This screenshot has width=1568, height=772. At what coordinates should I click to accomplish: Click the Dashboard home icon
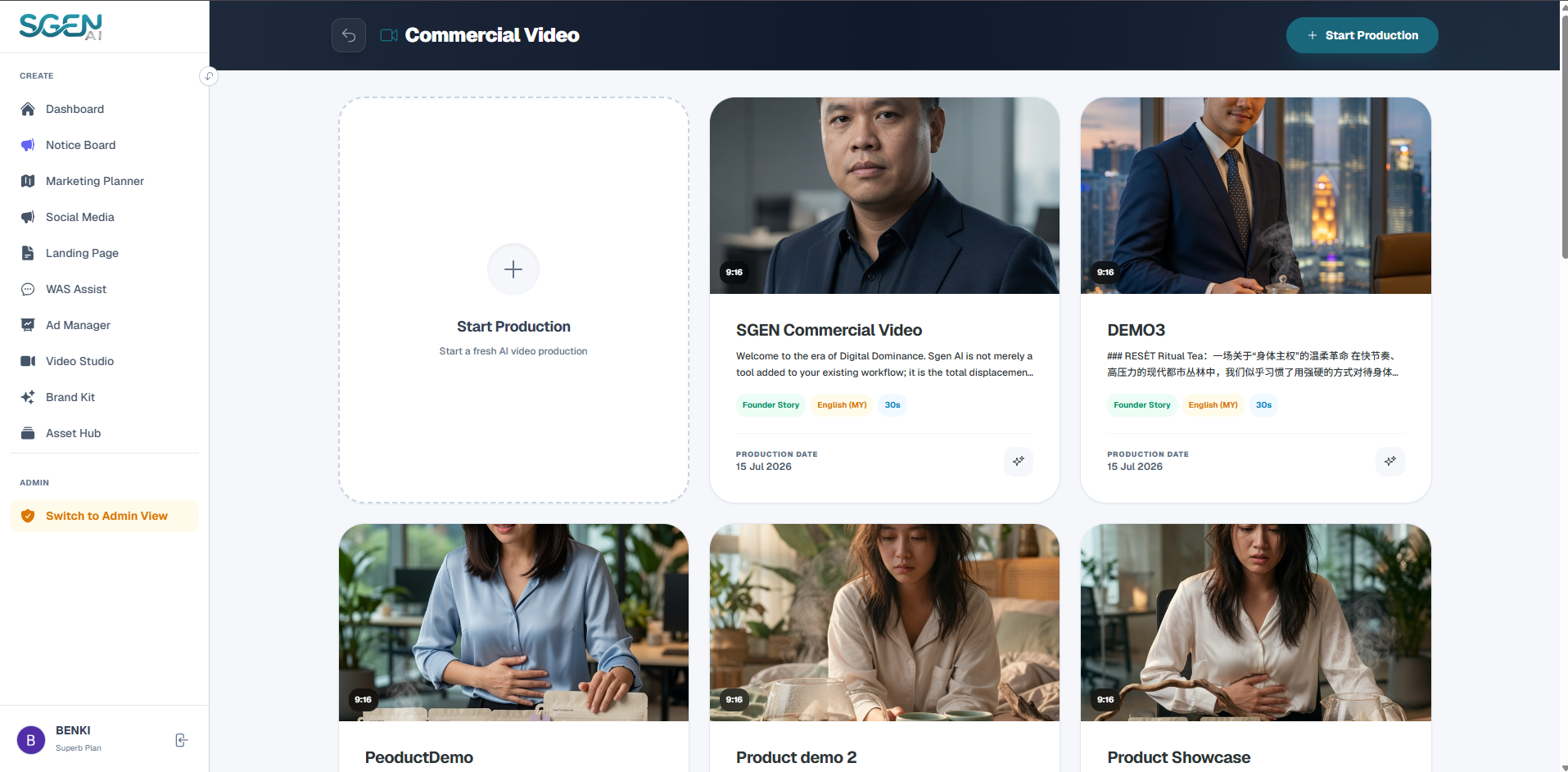[x=28, y=109]
